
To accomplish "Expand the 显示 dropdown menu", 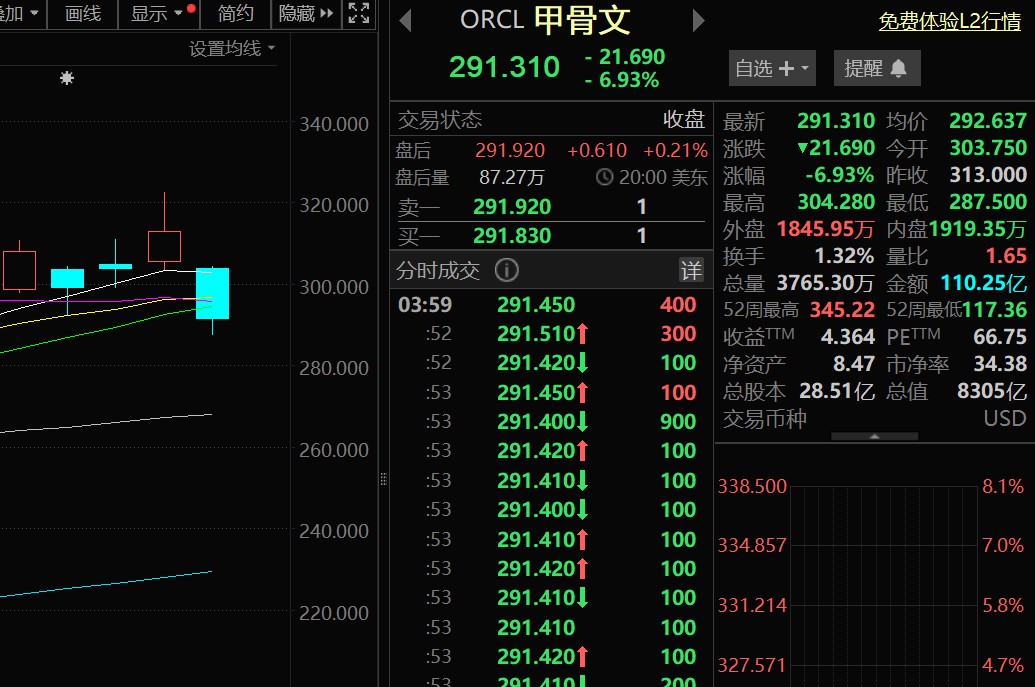I will click(x=158, y=13).
